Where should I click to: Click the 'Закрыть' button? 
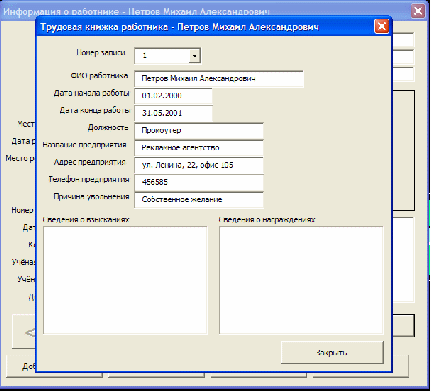point(332,352)
